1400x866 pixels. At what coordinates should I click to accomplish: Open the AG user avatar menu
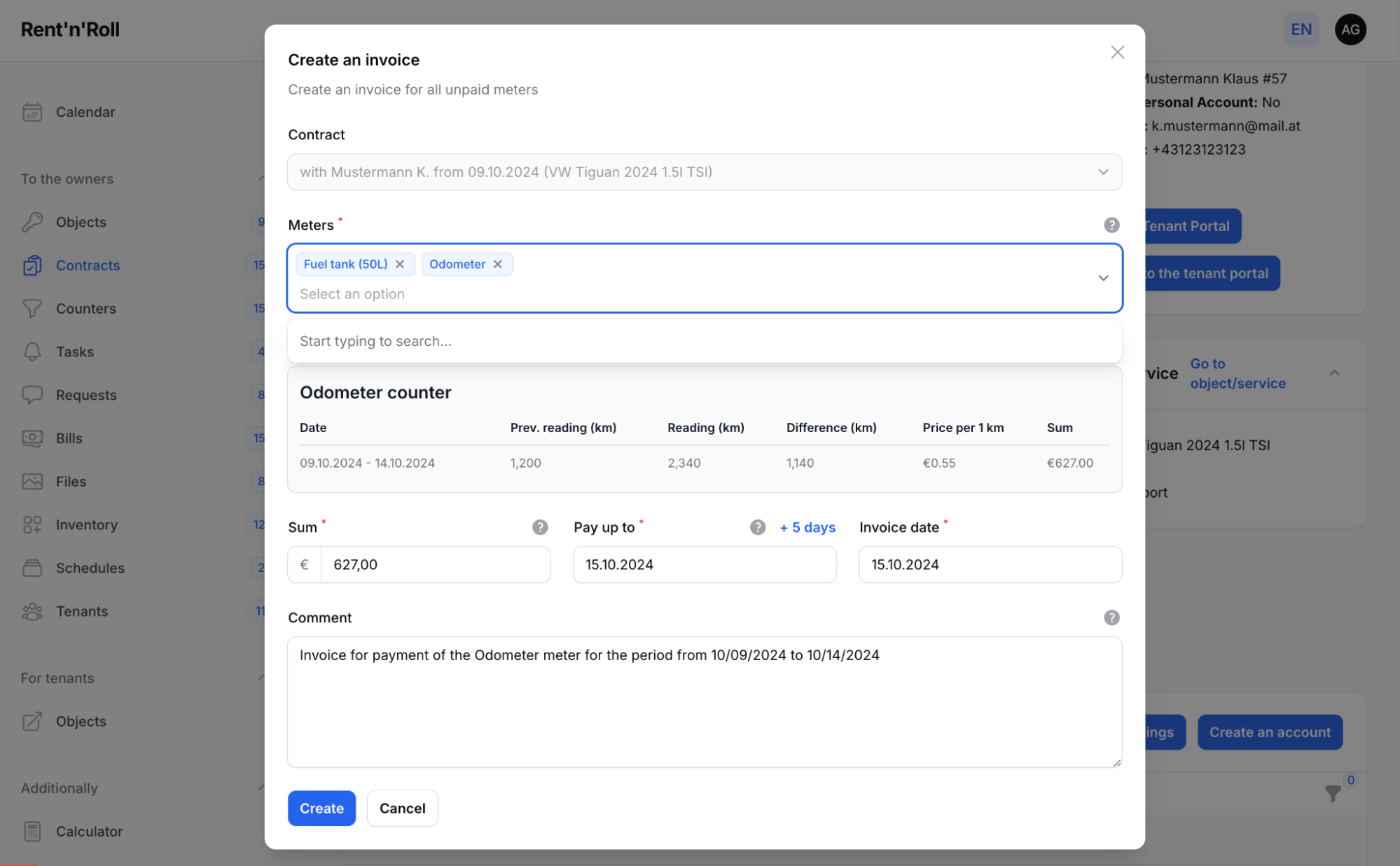1350,29
